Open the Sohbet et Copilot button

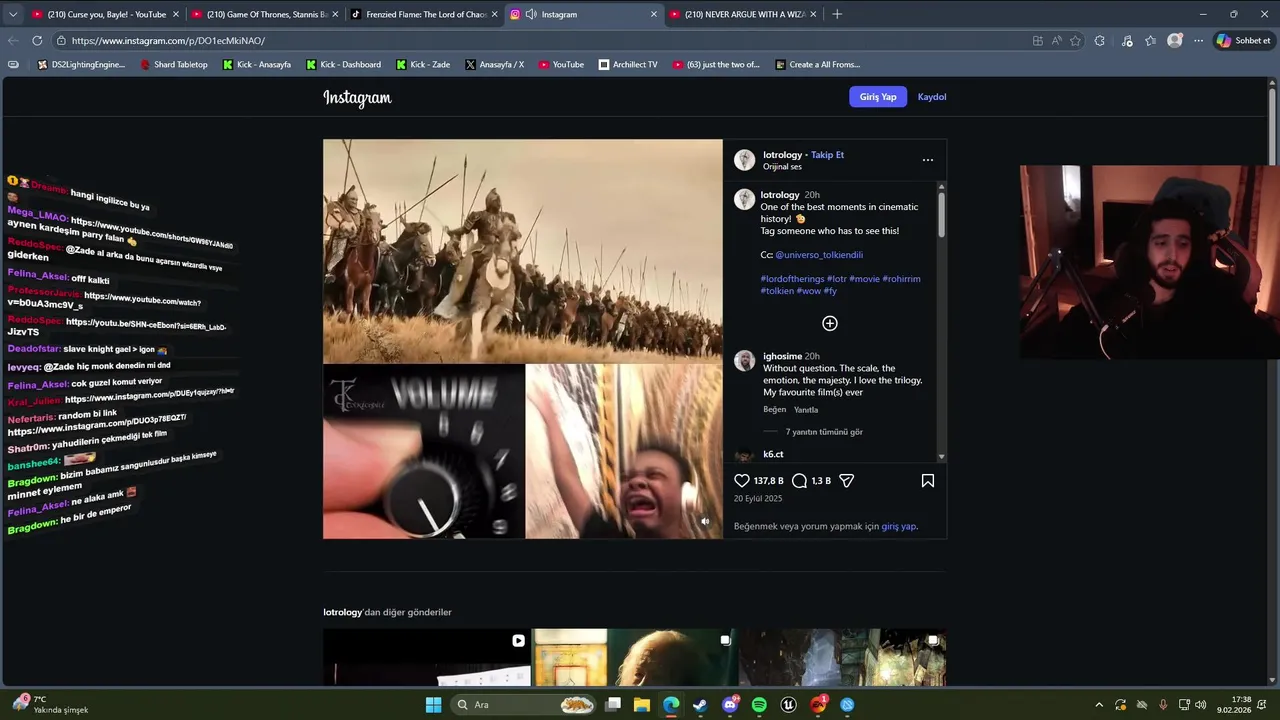(1244, 41)
